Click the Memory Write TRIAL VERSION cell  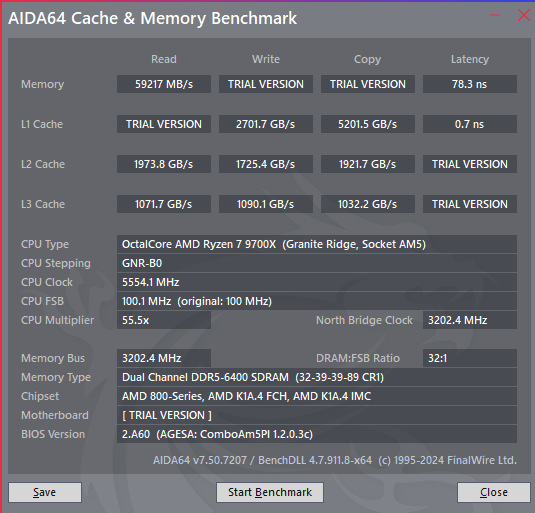266,84
